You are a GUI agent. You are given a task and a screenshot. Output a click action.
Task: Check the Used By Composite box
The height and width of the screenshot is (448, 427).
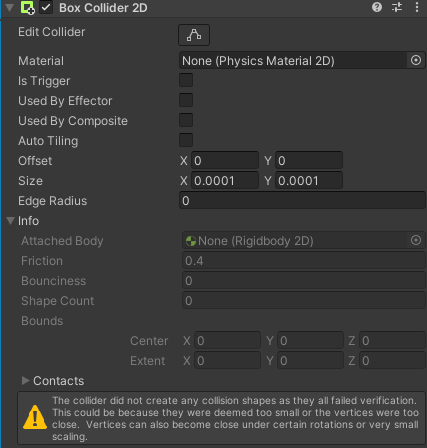pyautogui.click(x=186, y=120)
